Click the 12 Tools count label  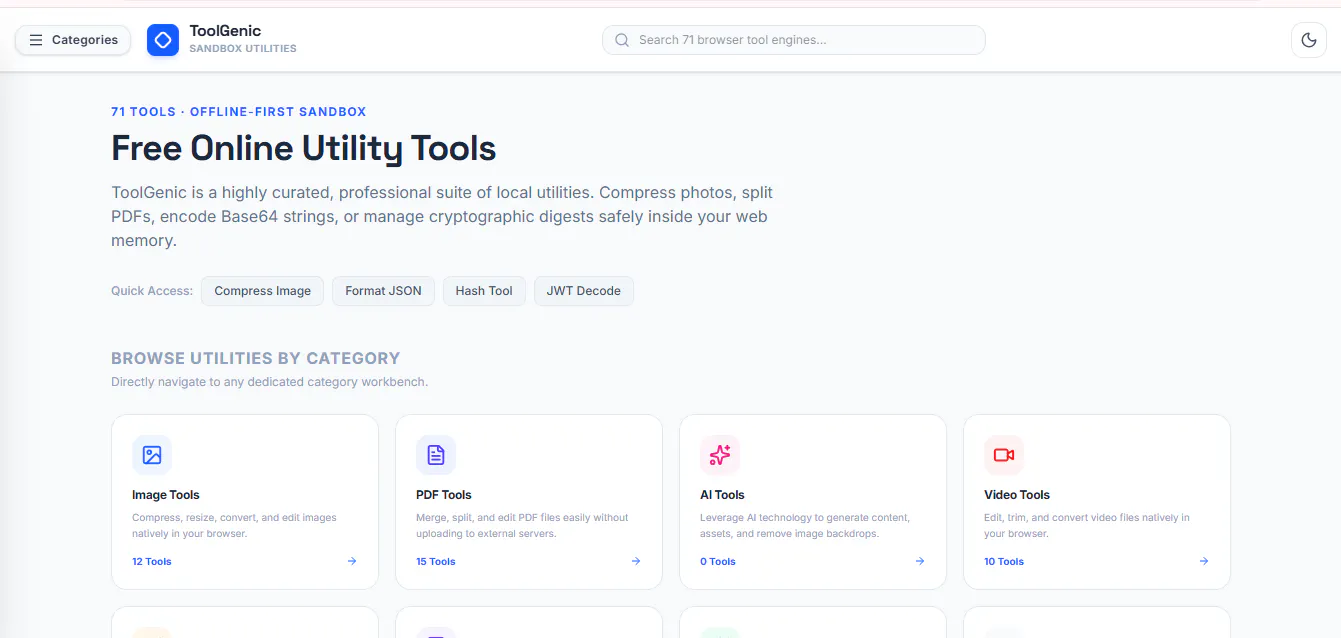tap(152, 562)
